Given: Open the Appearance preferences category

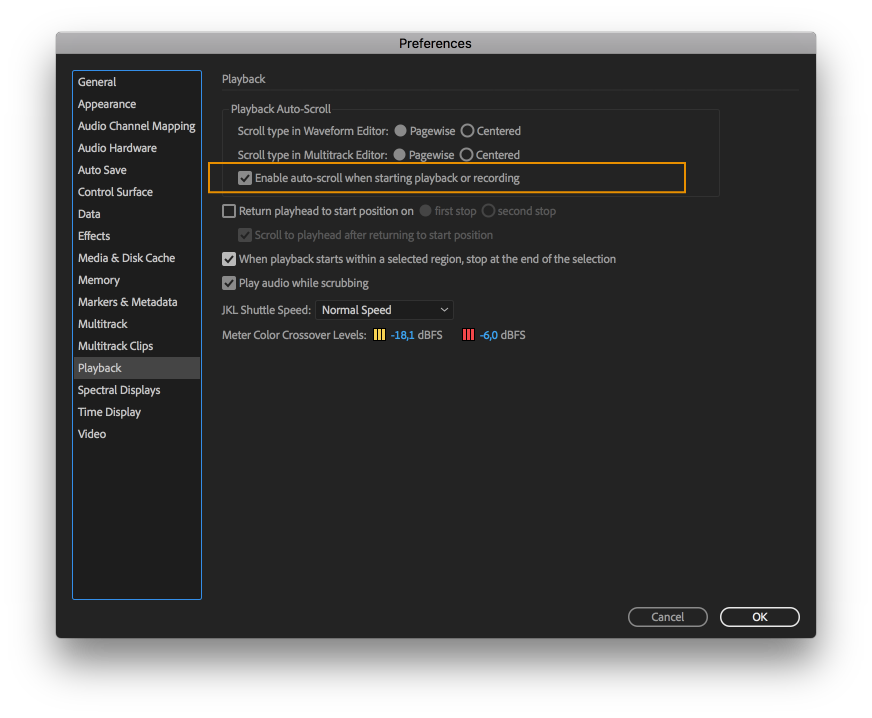Looking at the screenshot, I should tap(106, 104).
